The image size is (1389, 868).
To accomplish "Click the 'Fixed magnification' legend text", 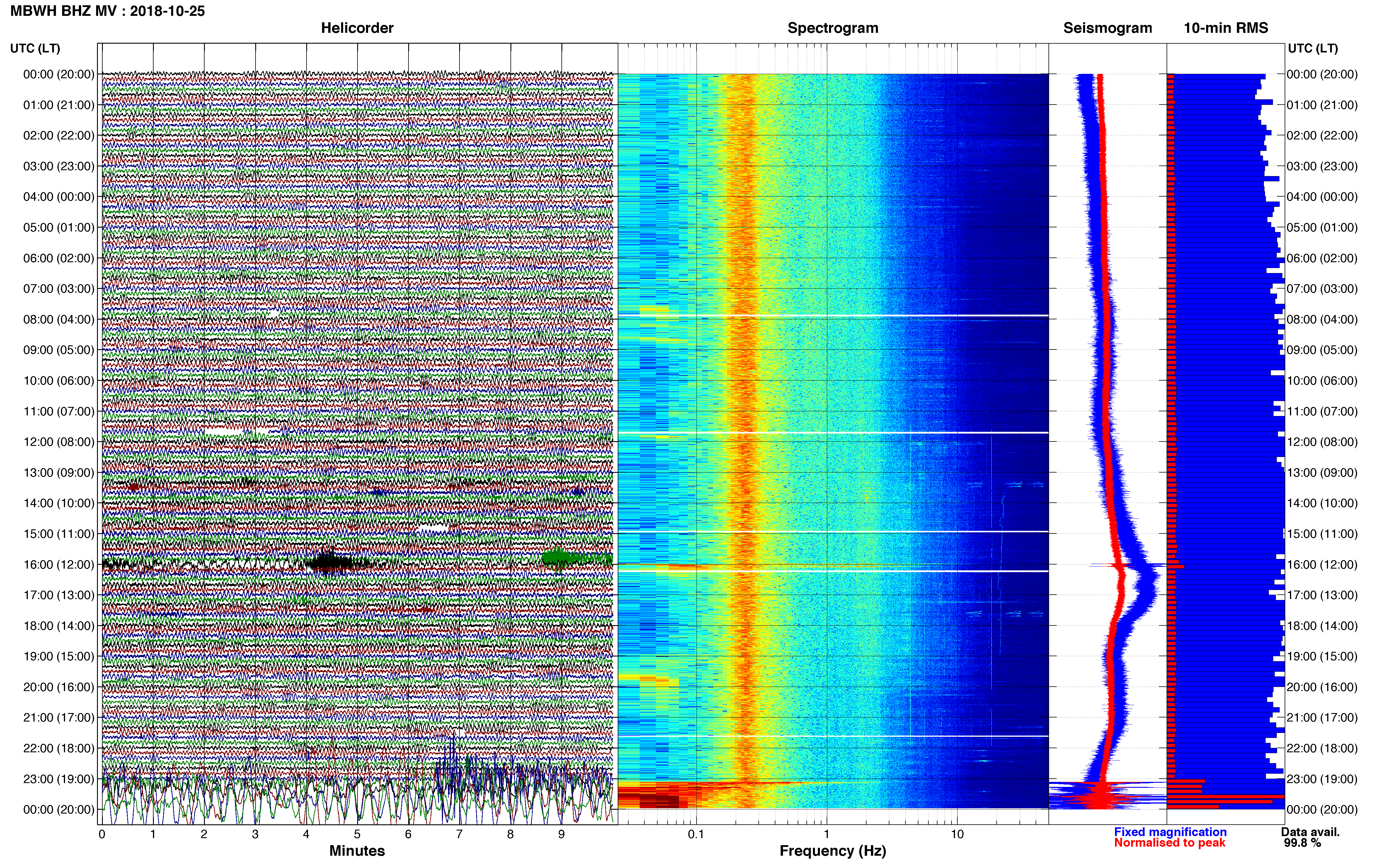I will tap(1170, 832).
